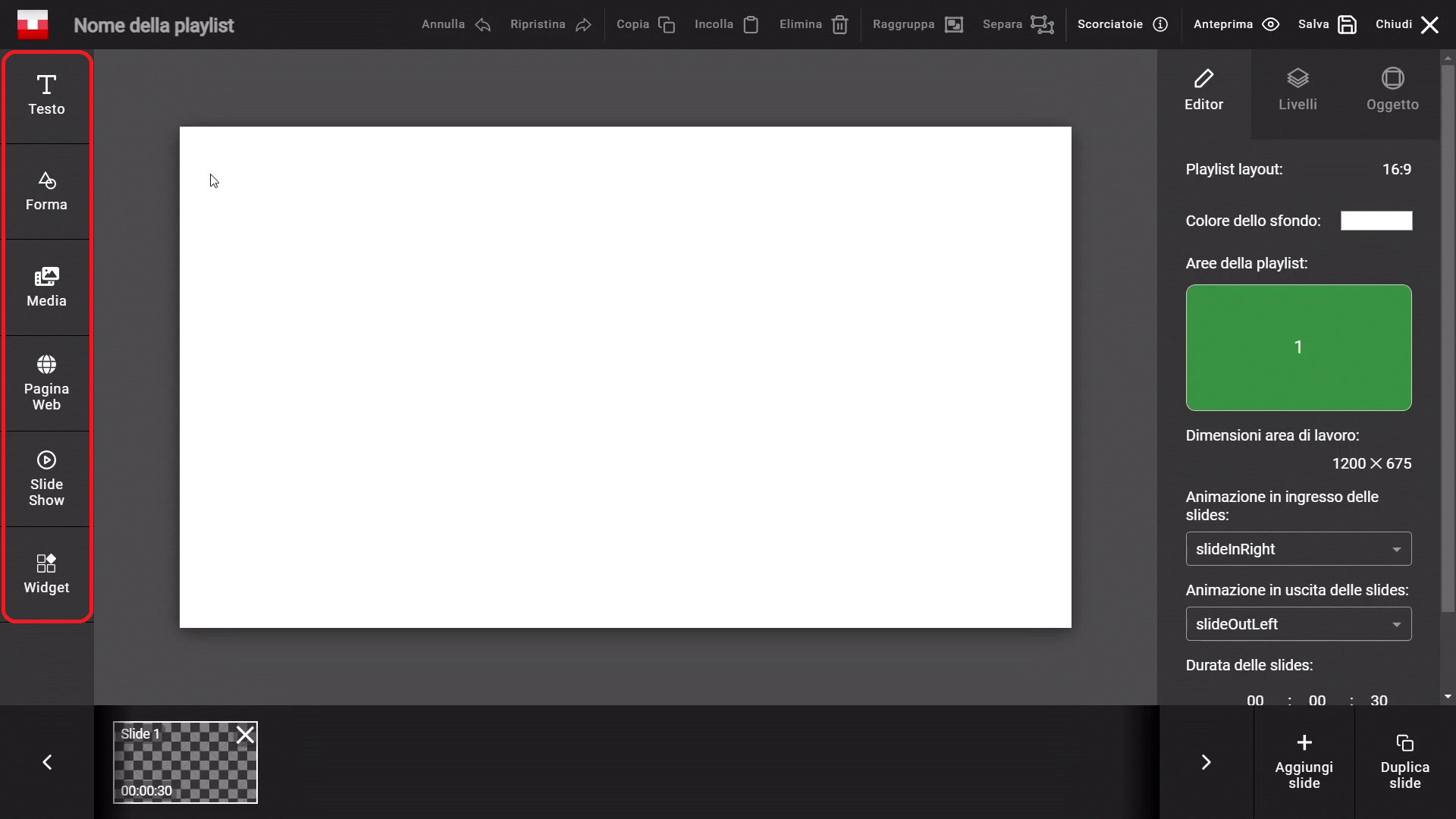Switch to the Livelli tab
Image resolution: width=1456 pixels, height=819 pixels.
click(x=1298, y=89)
